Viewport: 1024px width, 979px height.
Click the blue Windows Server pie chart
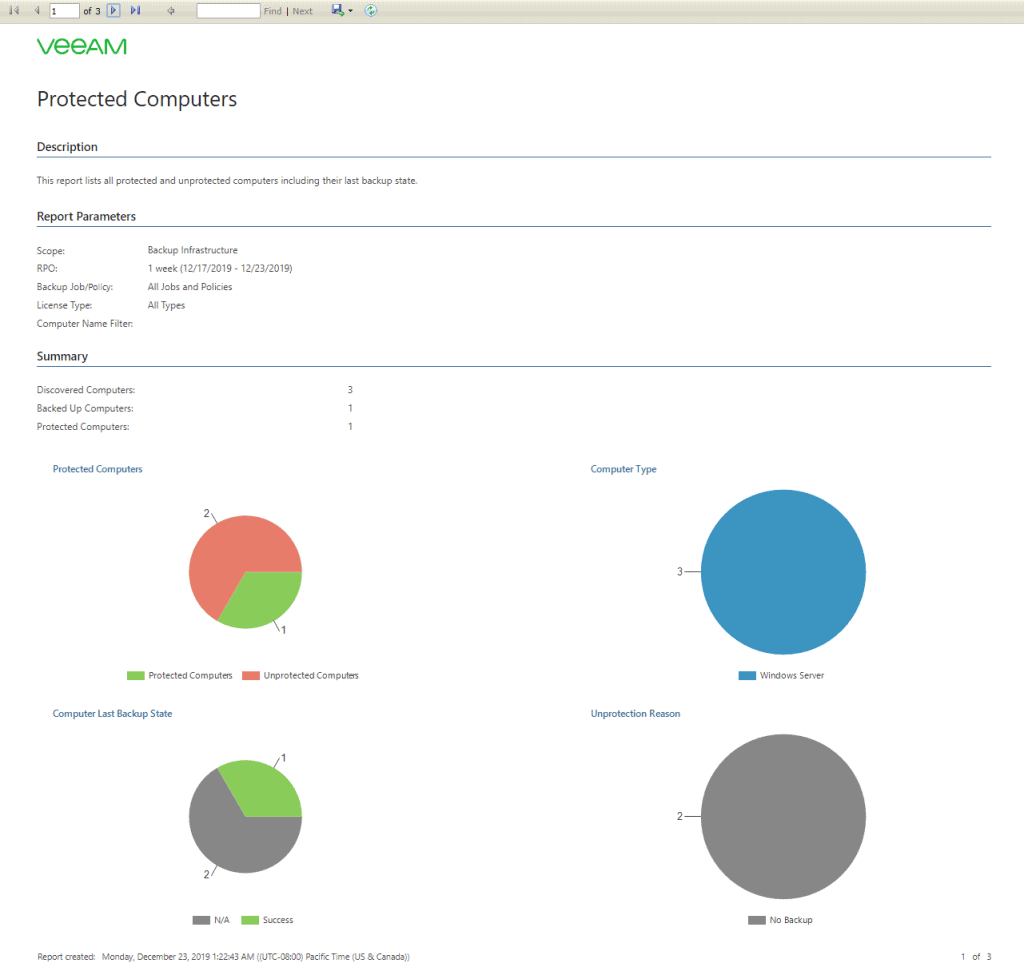click(783, 572)
